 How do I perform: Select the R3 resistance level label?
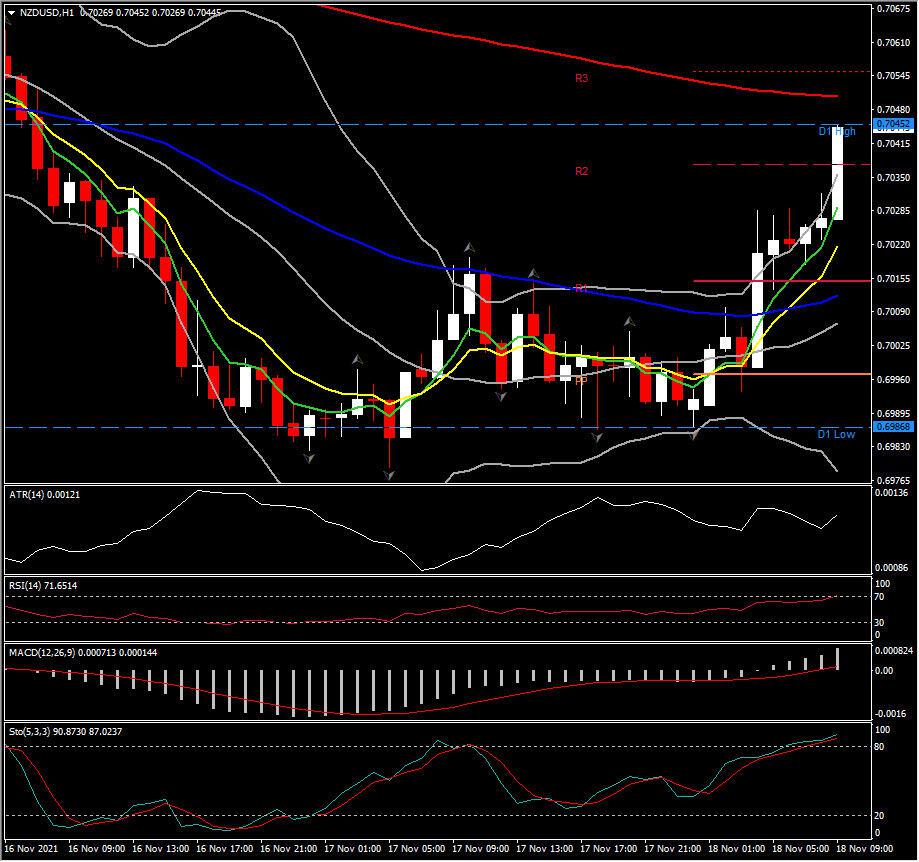coord(581,77)
